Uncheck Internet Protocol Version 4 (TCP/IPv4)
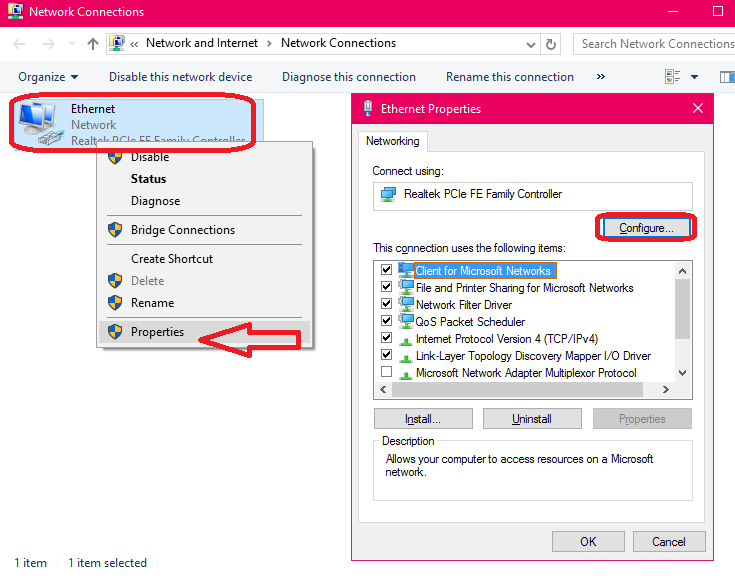Viewport: 735px width, 586px height. pyautogui.click(x=386, y=338)
